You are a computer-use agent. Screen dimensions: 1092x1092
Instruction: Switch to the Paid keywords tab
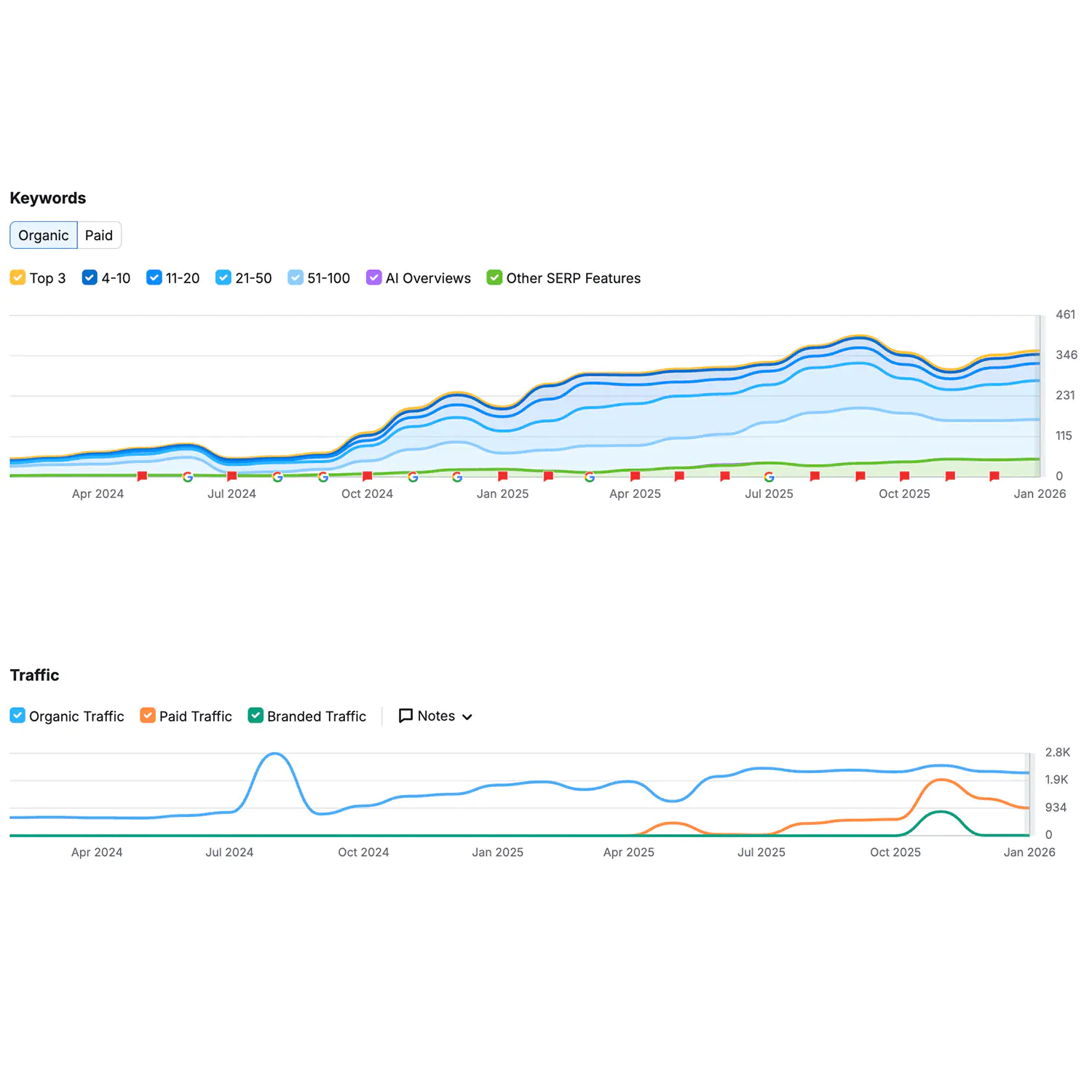pos(99,235)
